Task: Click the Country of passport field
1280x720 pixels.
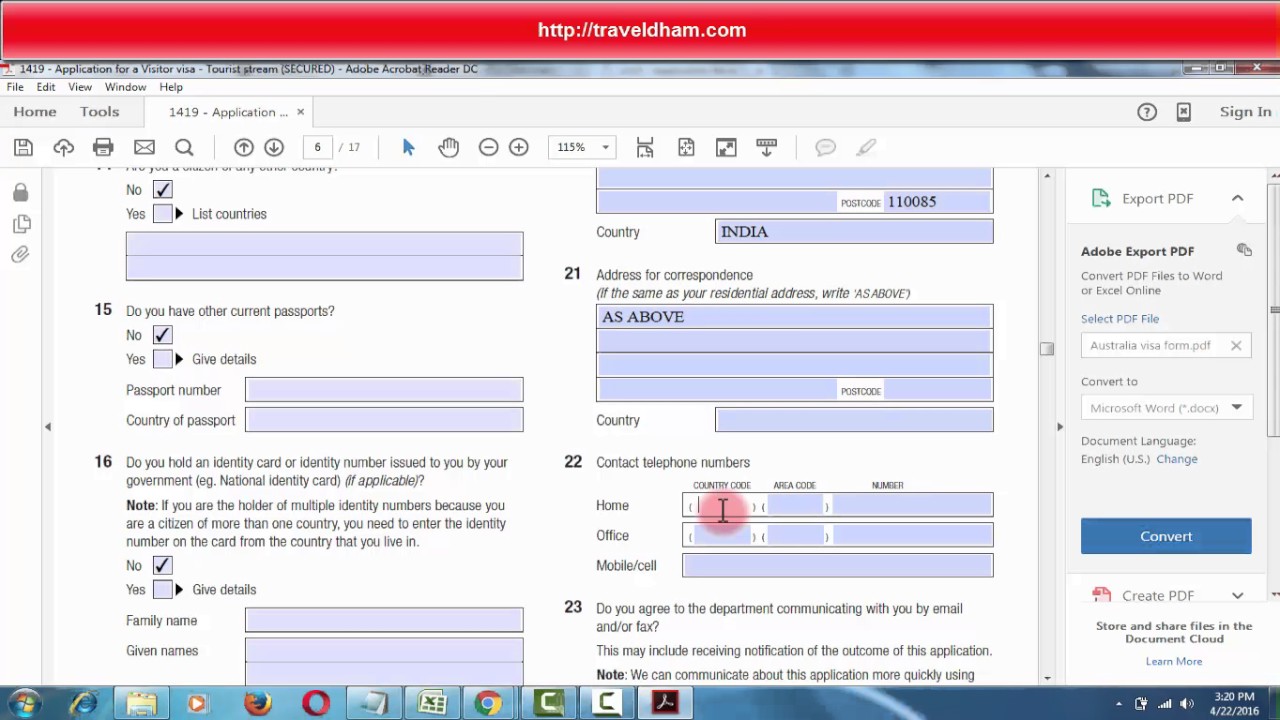Action: [384, 420]
